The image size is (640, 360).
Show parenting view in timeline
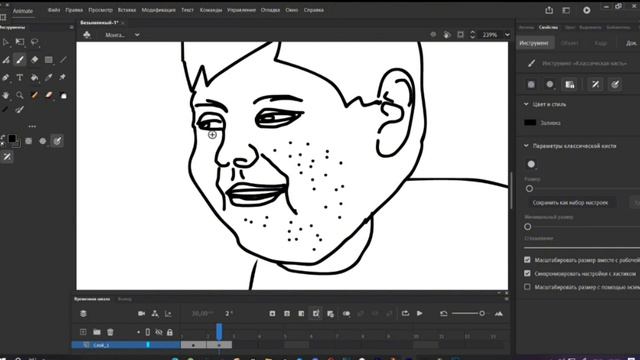click(x=155, y=313)
